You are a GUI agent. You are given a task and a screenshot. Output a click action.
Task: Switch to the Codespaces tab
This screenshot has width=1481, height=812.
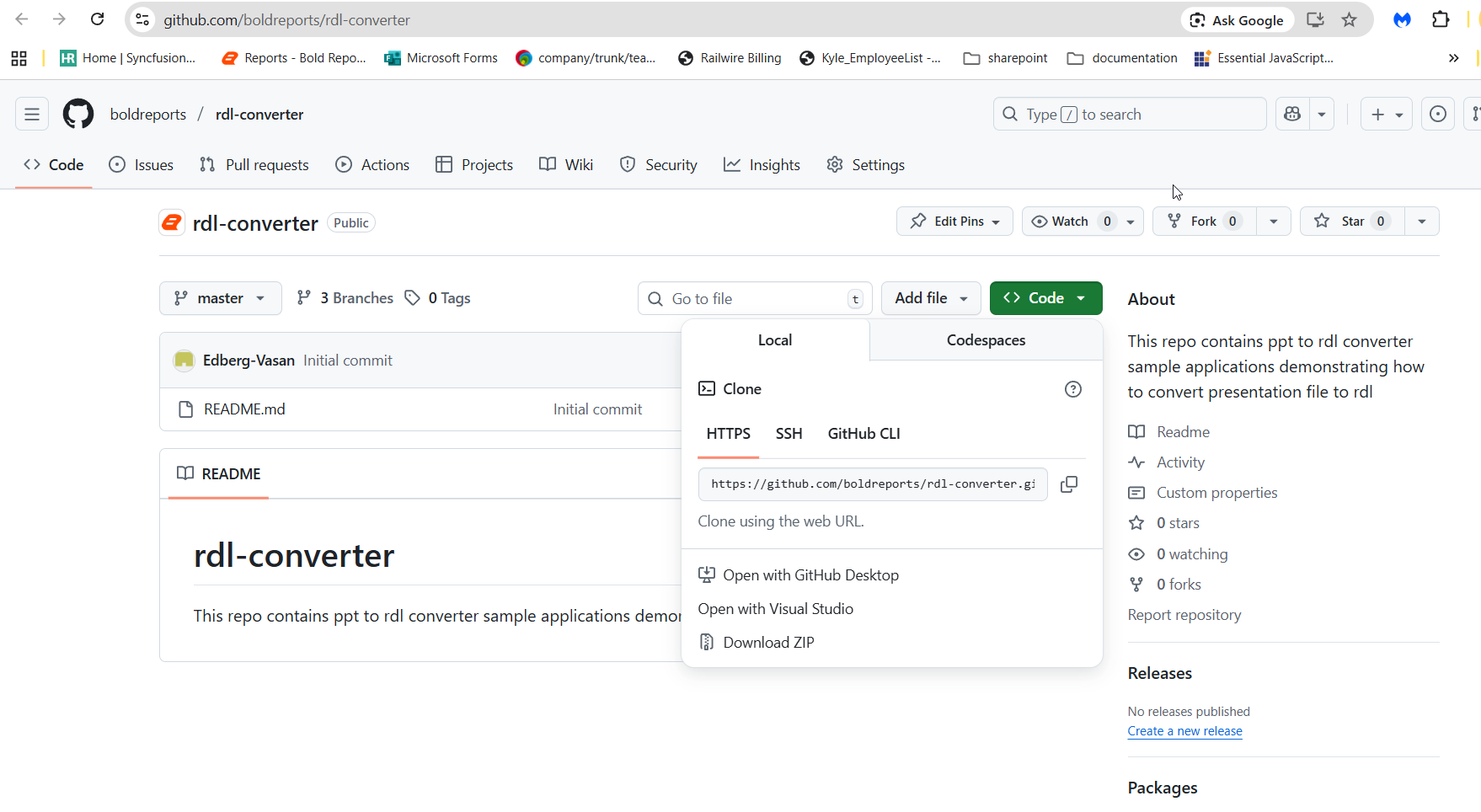985,340
